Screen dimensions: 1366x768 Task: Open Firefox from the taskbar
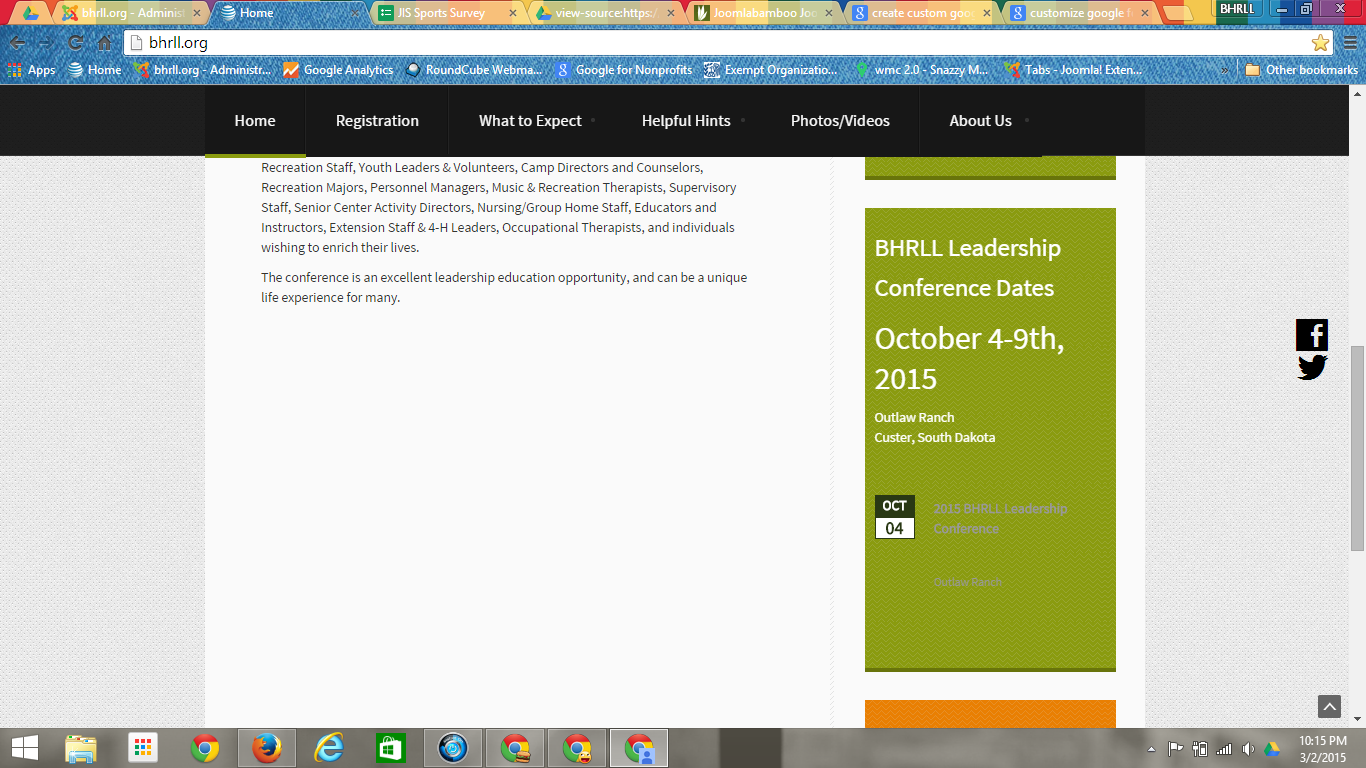(266, 748)
